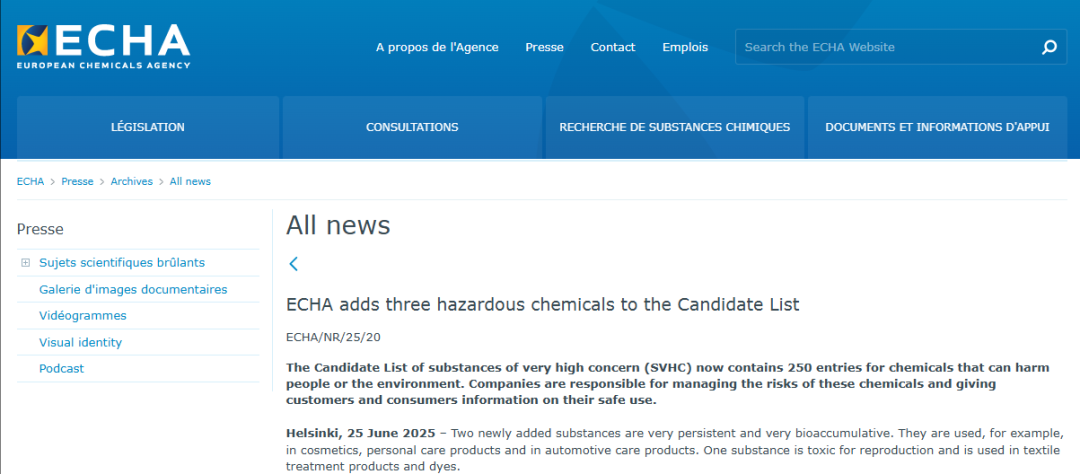Viewport: 1080px width, 474px height.
Task: Focus the Search the ECHA Website field
Action: click(x=885, y=47)
